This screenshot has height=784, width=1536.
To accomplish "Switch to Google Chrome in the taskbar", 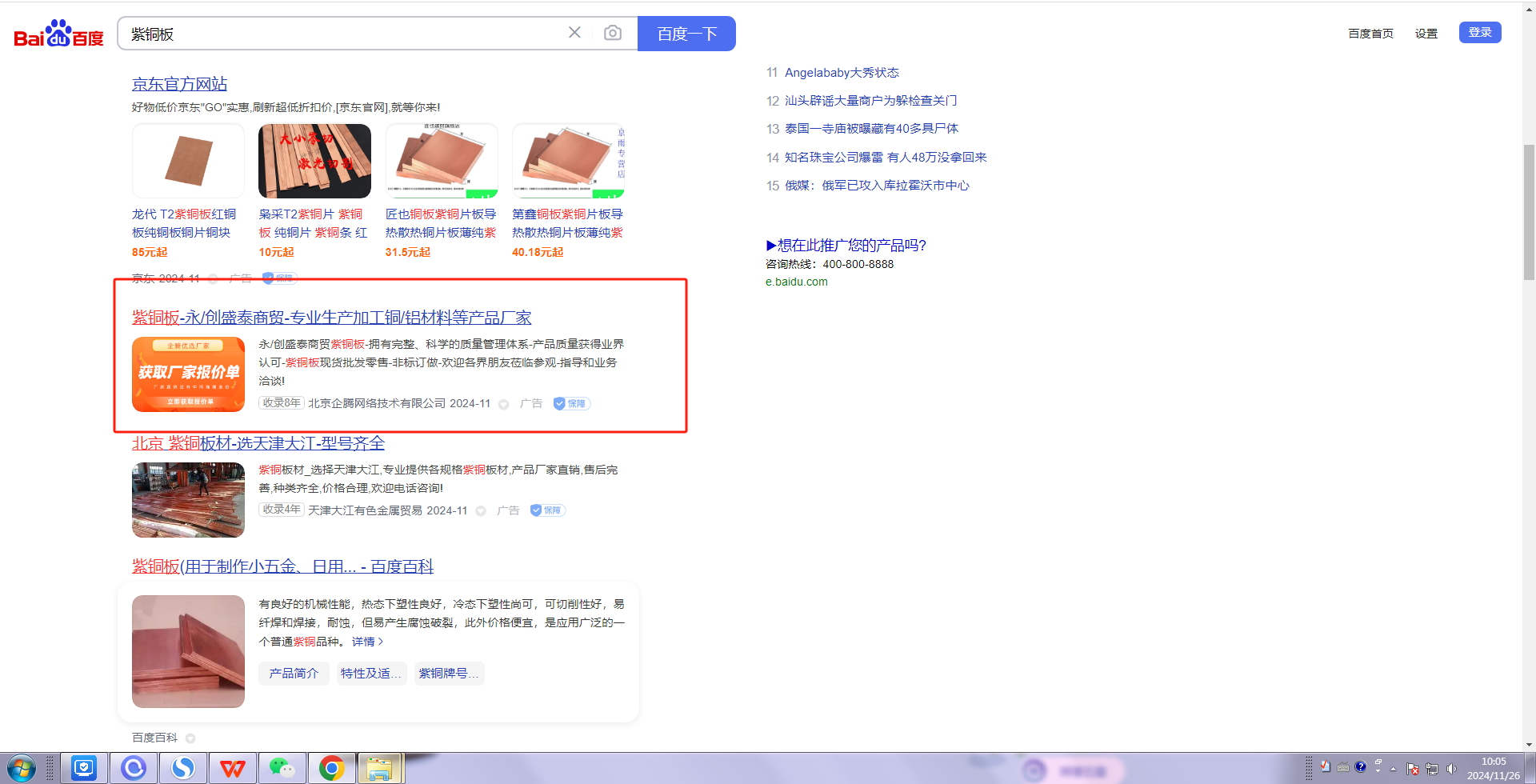I will click(x=331, y=769).
